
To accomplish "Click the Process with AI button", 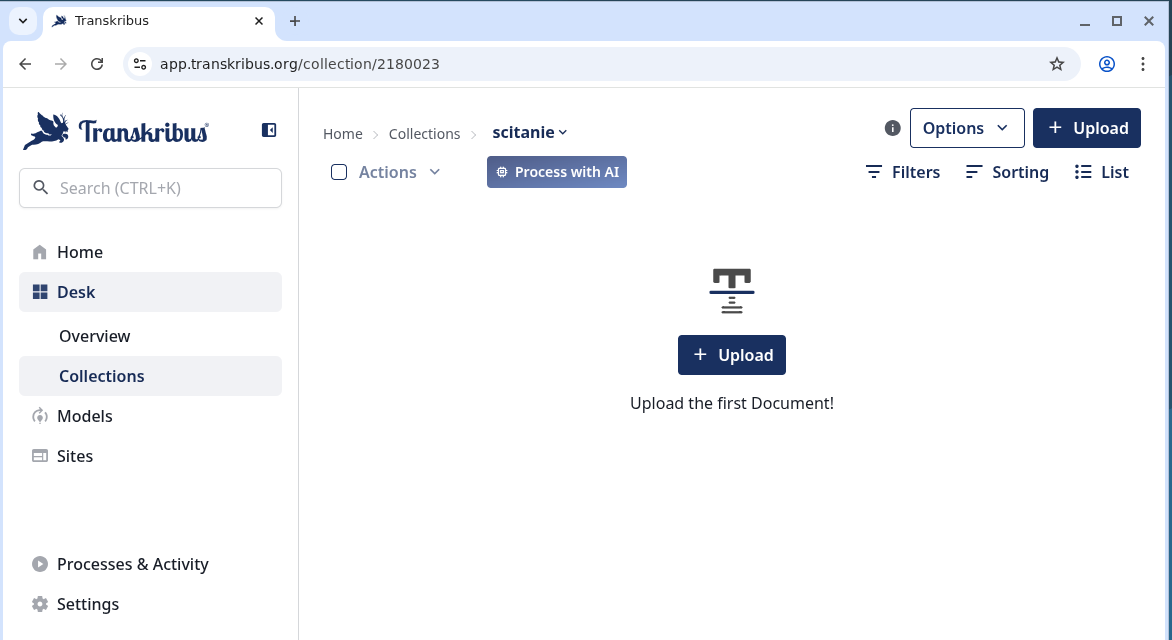I will pos(557,172).
